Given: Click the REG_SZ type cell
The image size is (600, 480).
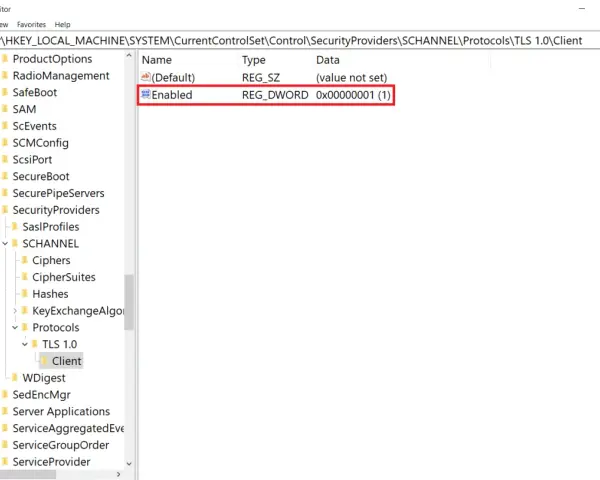Looking at the screenshot, I should pos(261,78).
